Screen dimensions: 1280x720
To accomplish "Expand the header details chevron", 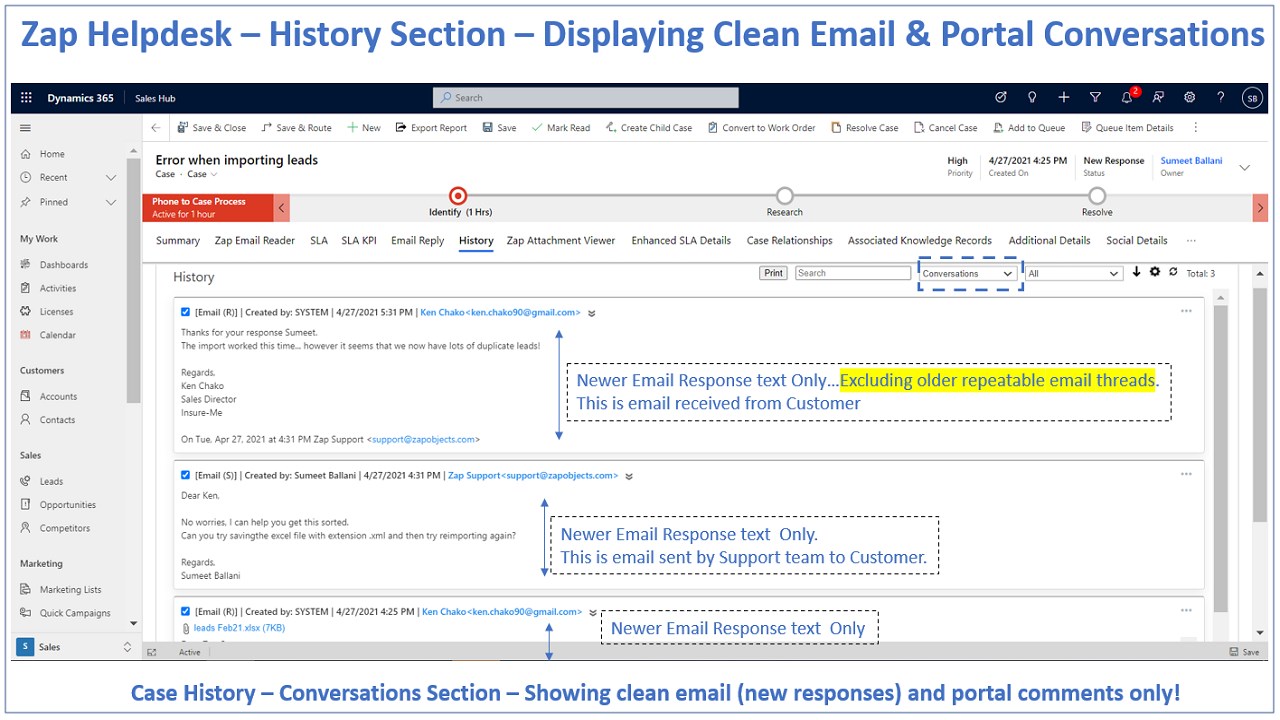I will tap(1245, 167).
